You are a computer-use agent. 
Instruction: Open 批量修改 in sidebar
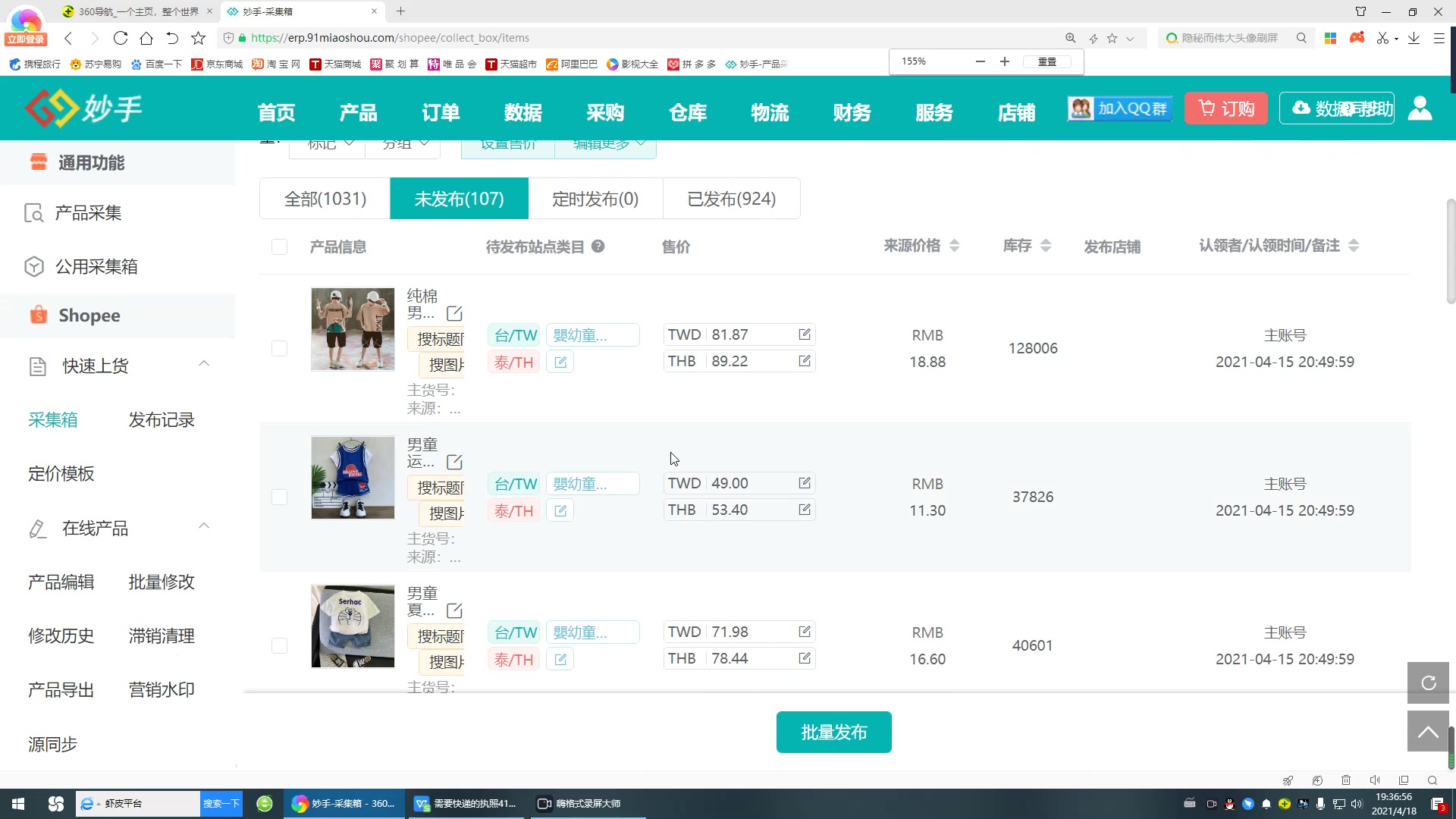[x=162, y=582]
